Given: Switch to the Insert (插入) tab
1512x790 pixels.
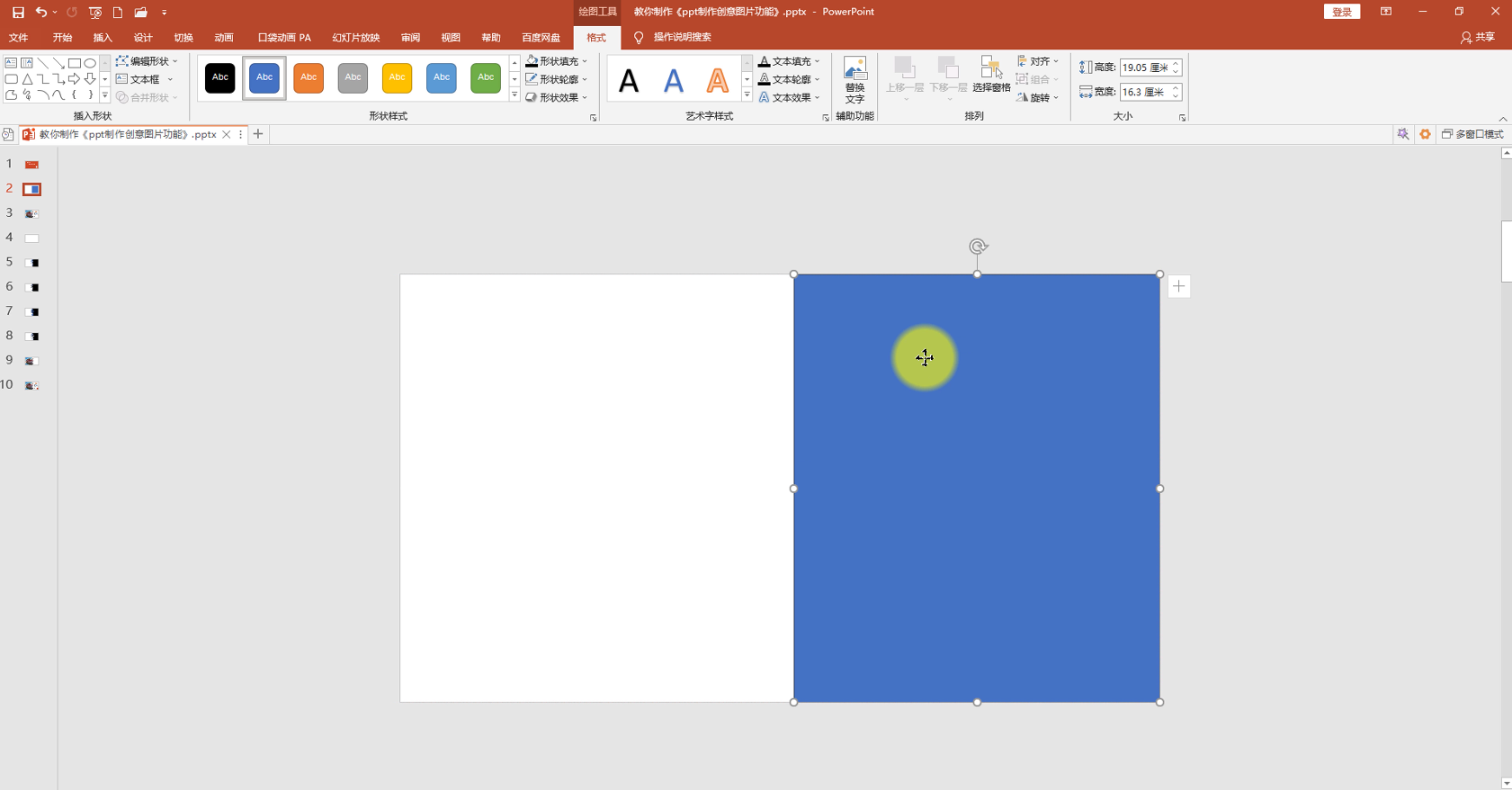Looking at the screenshot, I should [103, 38].
